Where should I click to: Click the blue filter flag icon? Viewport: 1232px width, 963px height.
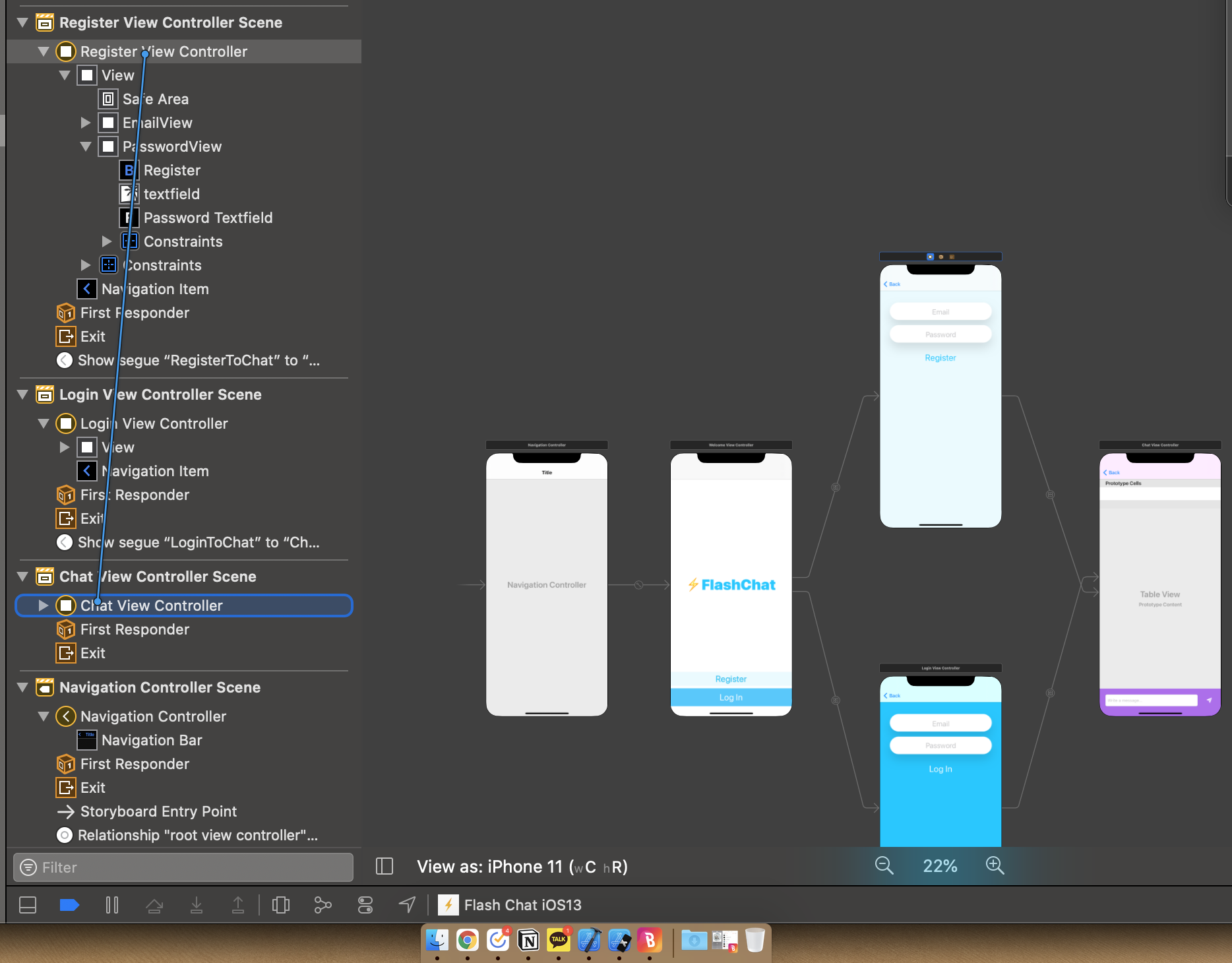pyautogui.click(x=69, y=905)
